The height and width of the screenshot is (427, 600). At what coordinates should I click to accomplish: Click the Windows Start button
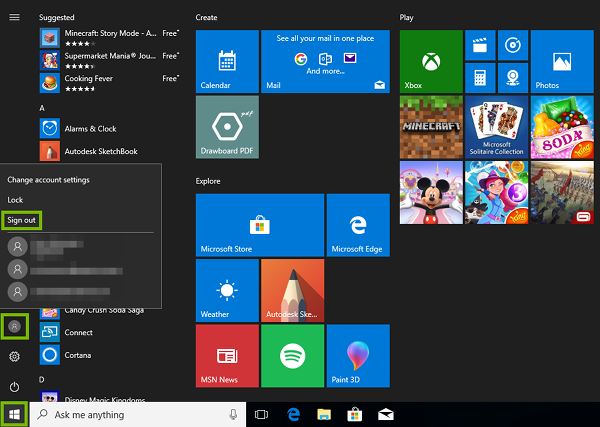(15, 414)
